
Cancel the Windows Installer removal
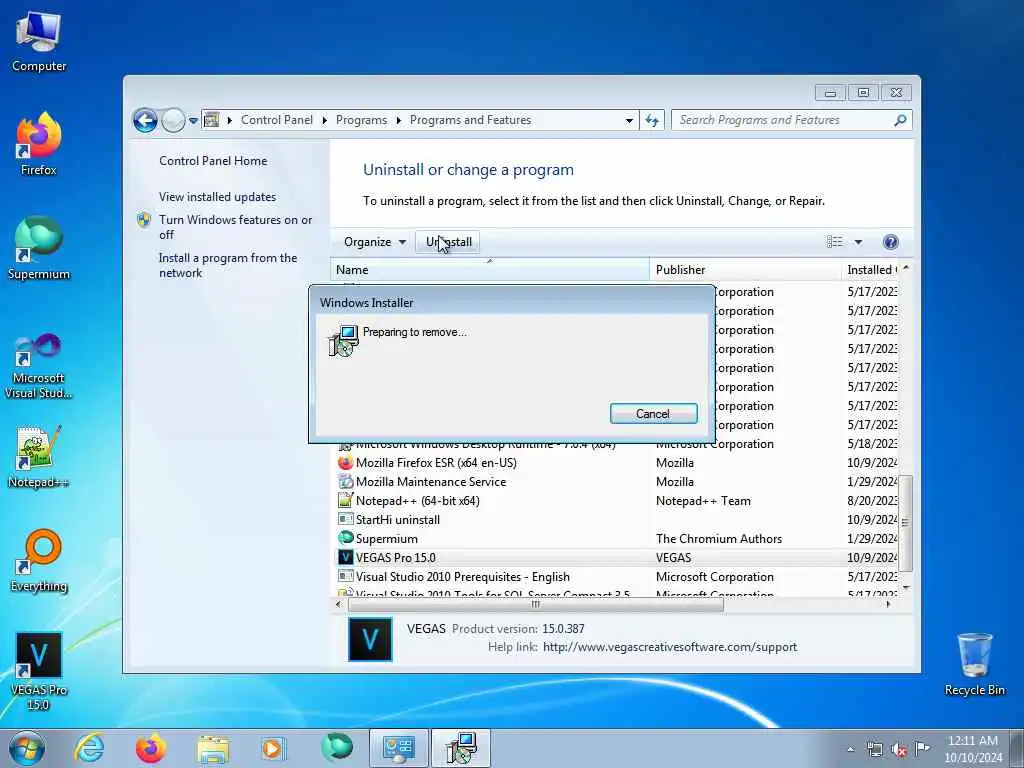653,413
